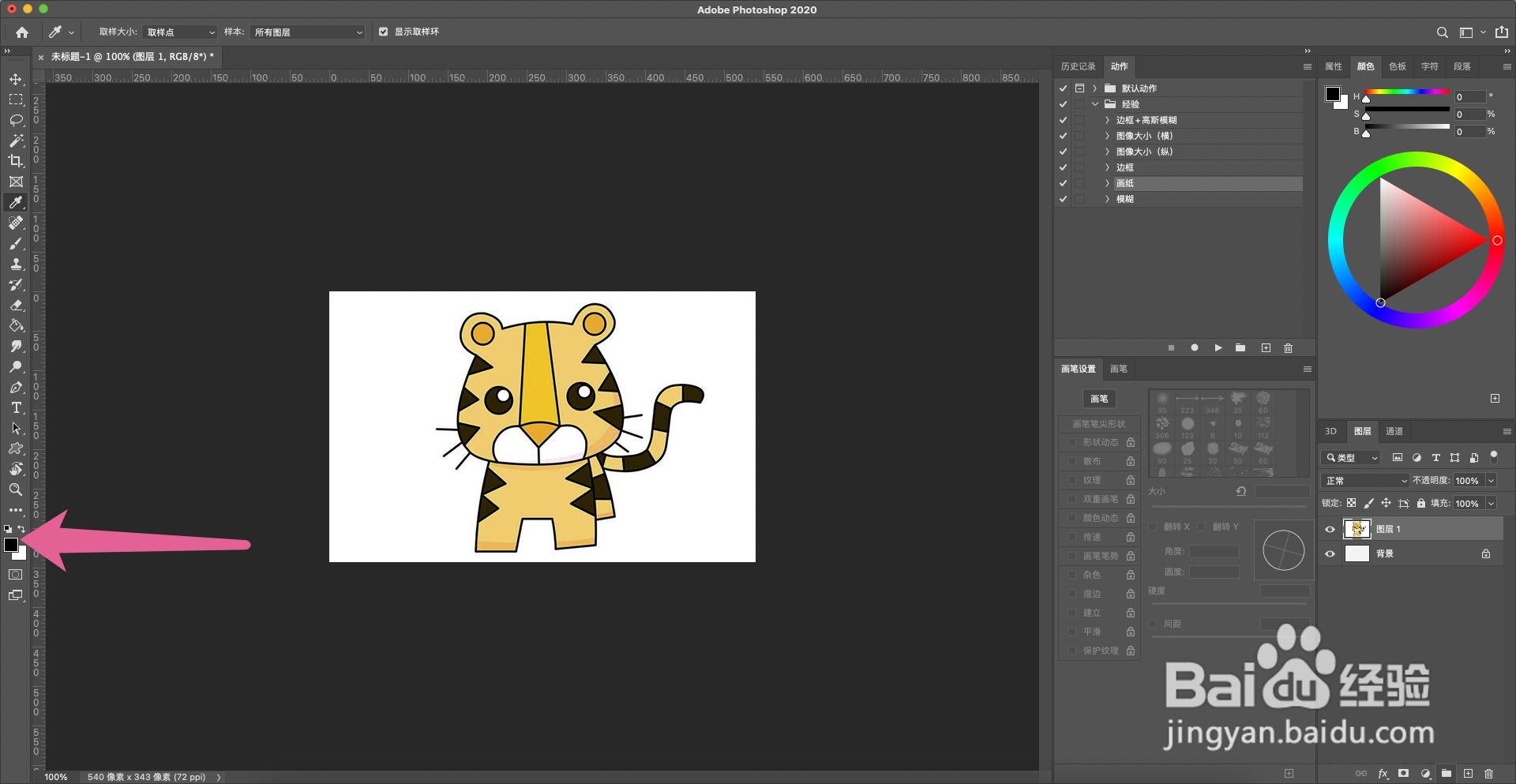
Task: Click the brightness B slider
Action: tap(1407, 126)
